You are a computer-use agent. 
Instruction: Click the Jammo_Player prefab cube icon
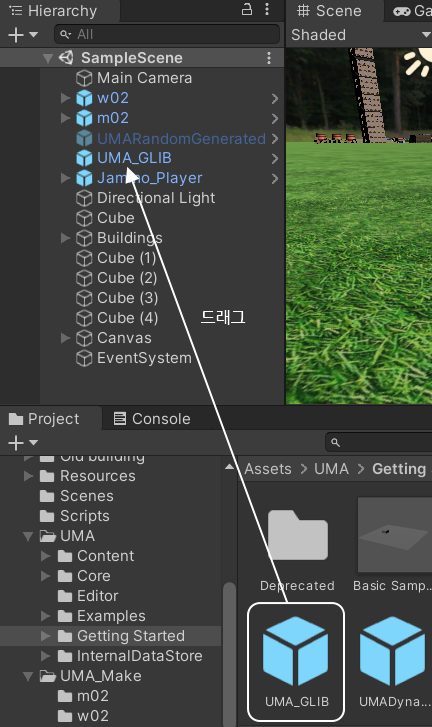84,178
